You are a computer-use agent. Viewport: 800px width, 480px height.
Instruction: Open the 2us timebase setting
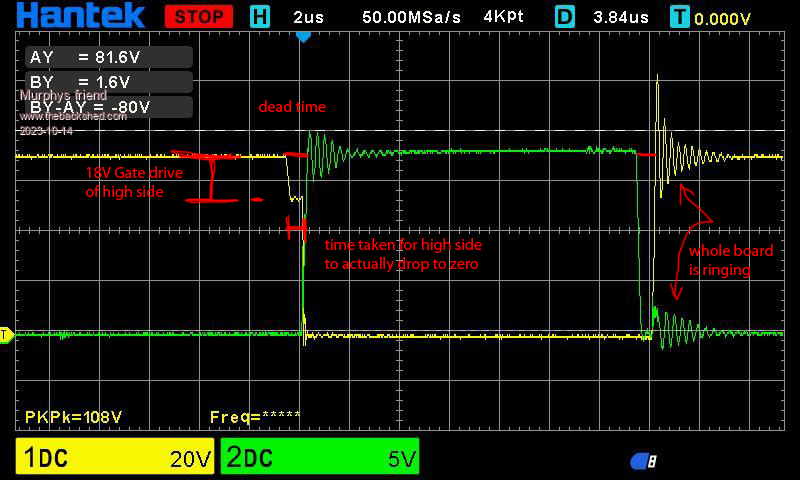tap(309, 17)
